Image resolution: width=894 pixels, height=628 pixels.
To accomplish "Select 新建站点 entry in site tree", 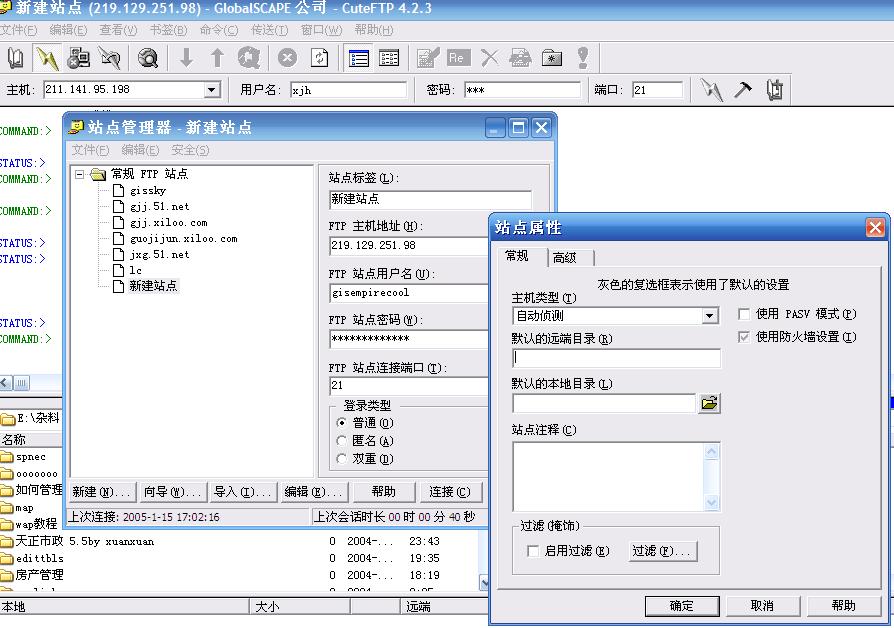I will (153, 286).
